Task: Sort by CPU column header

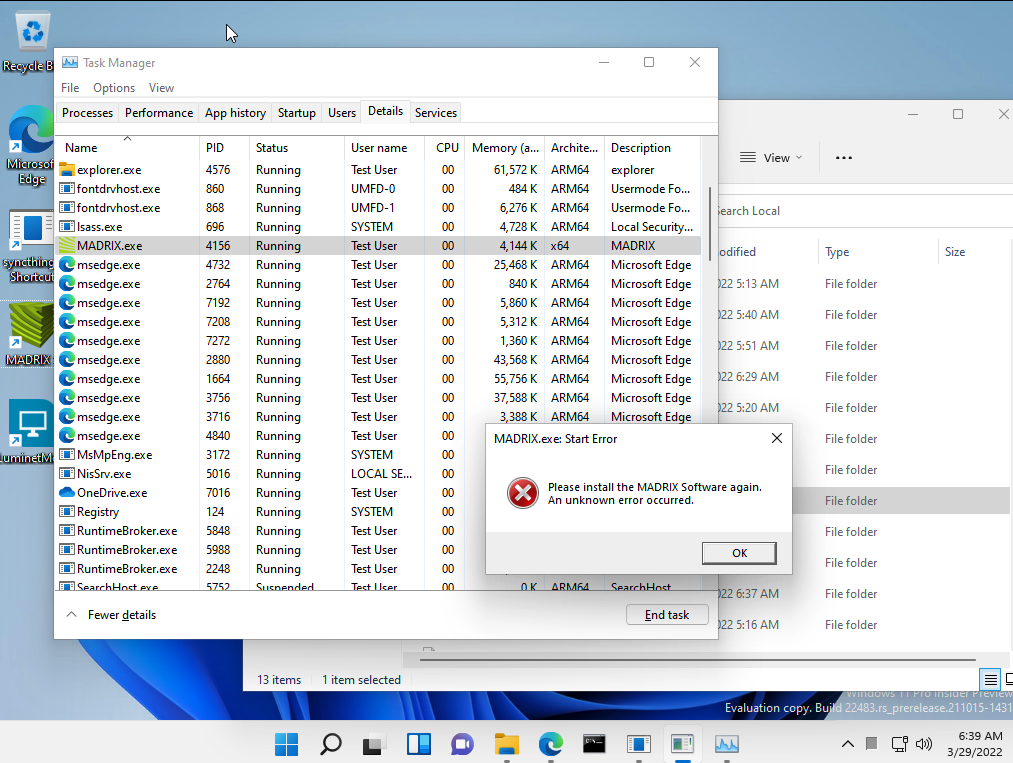Action: point(444,148)
